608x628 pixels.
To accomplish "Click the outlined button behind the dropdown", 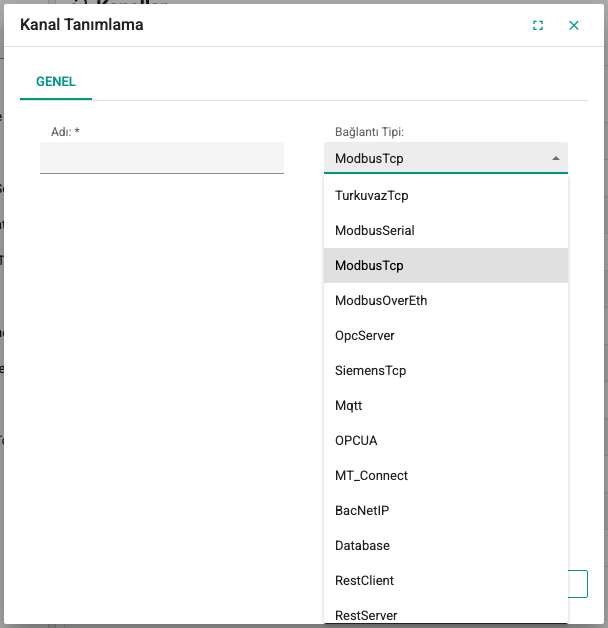I will click(x=578, y=584).
